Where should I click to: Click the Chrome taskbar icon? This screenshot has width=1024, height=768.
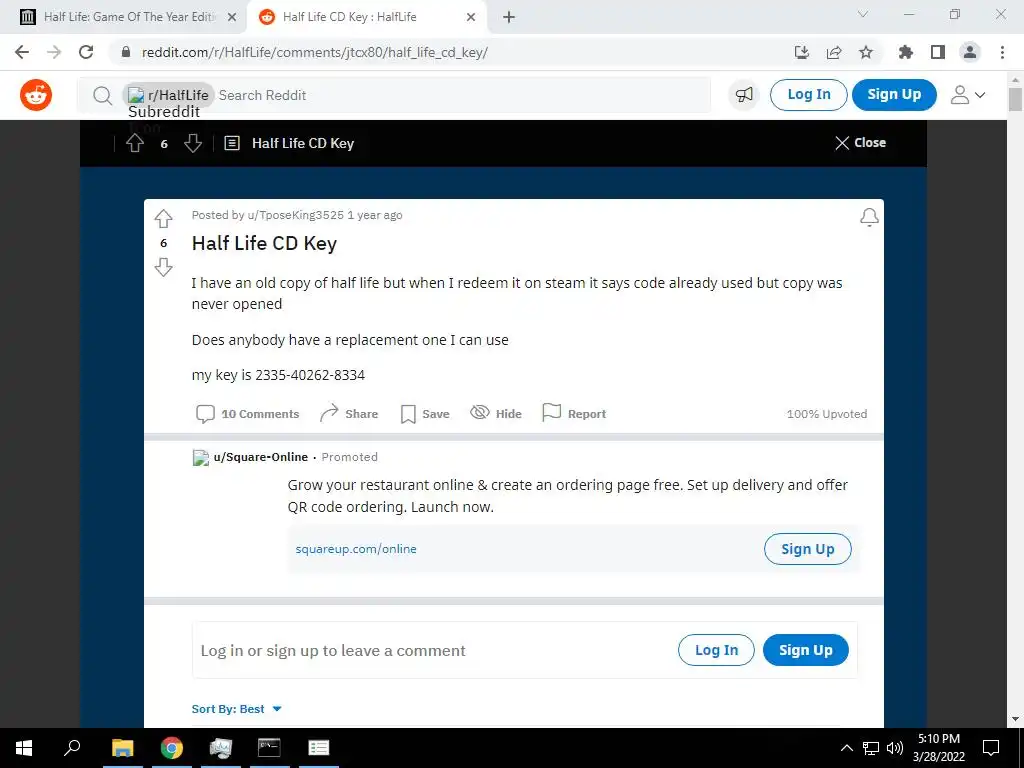[x=172, y=748]
